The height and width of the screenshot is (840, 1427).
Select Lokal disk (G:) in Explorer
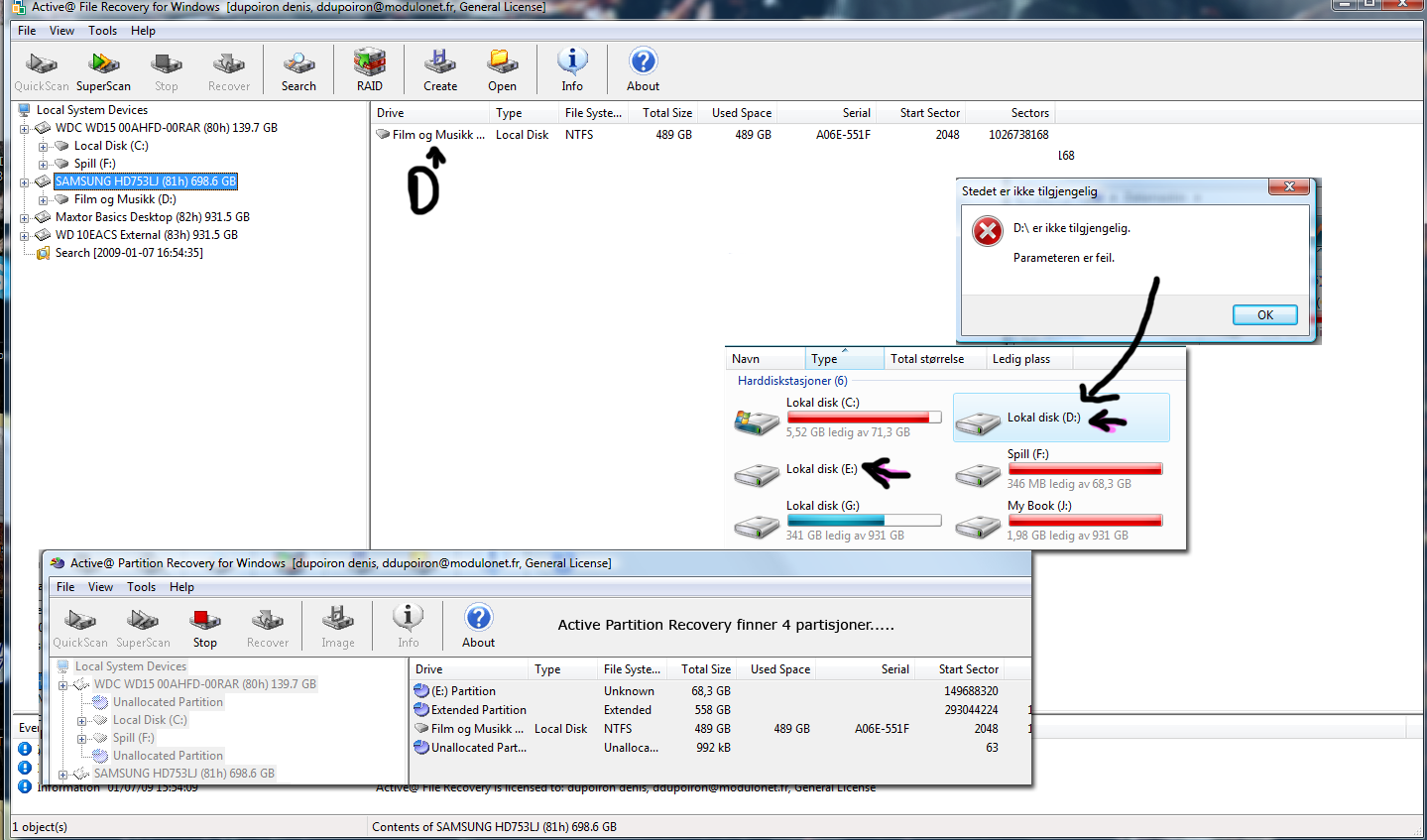click(x=838, y=521)
